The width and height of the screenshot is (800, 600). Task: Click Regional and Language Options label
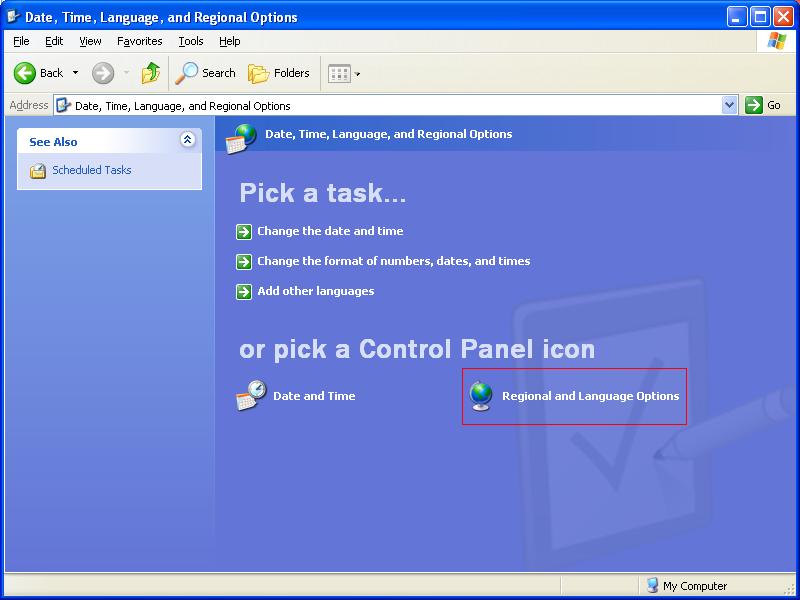click(591, 396)
